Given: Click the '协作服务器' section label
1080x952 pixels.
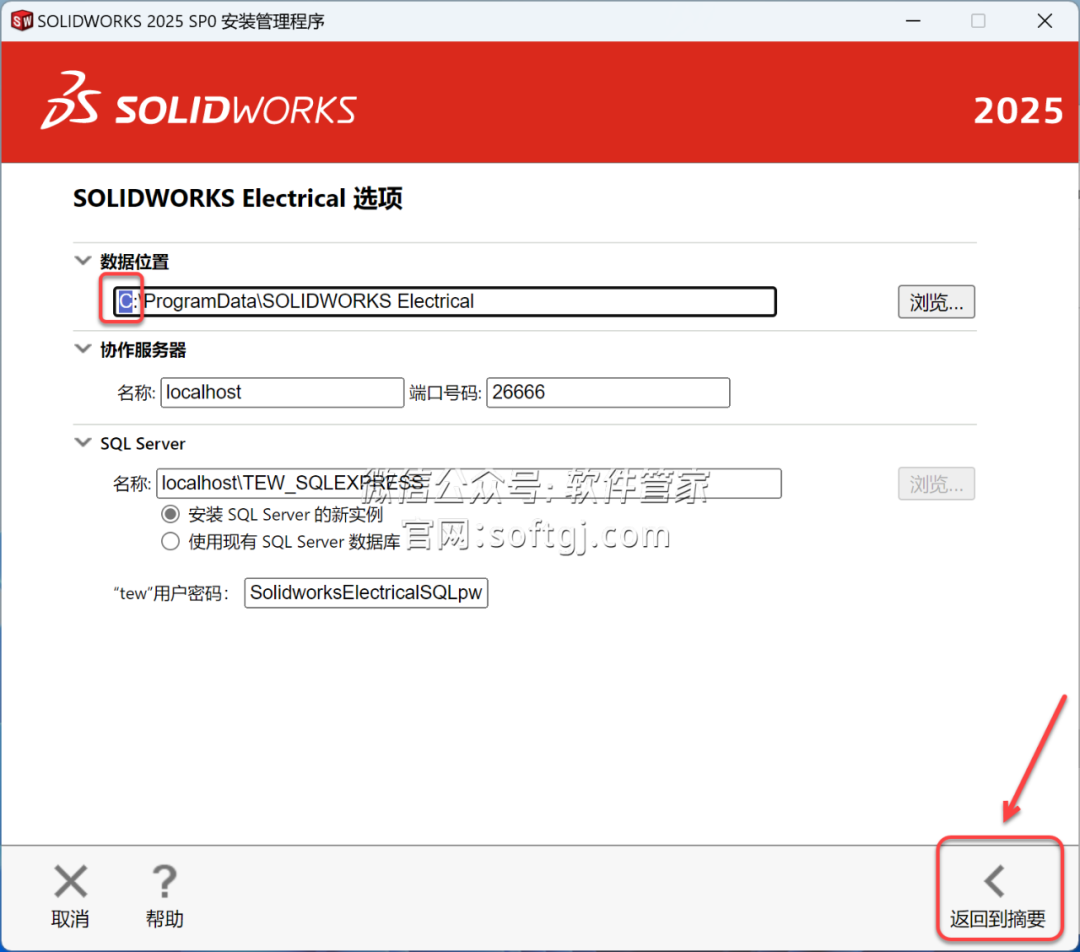Looking at the screenshot, I should point(143,350).
